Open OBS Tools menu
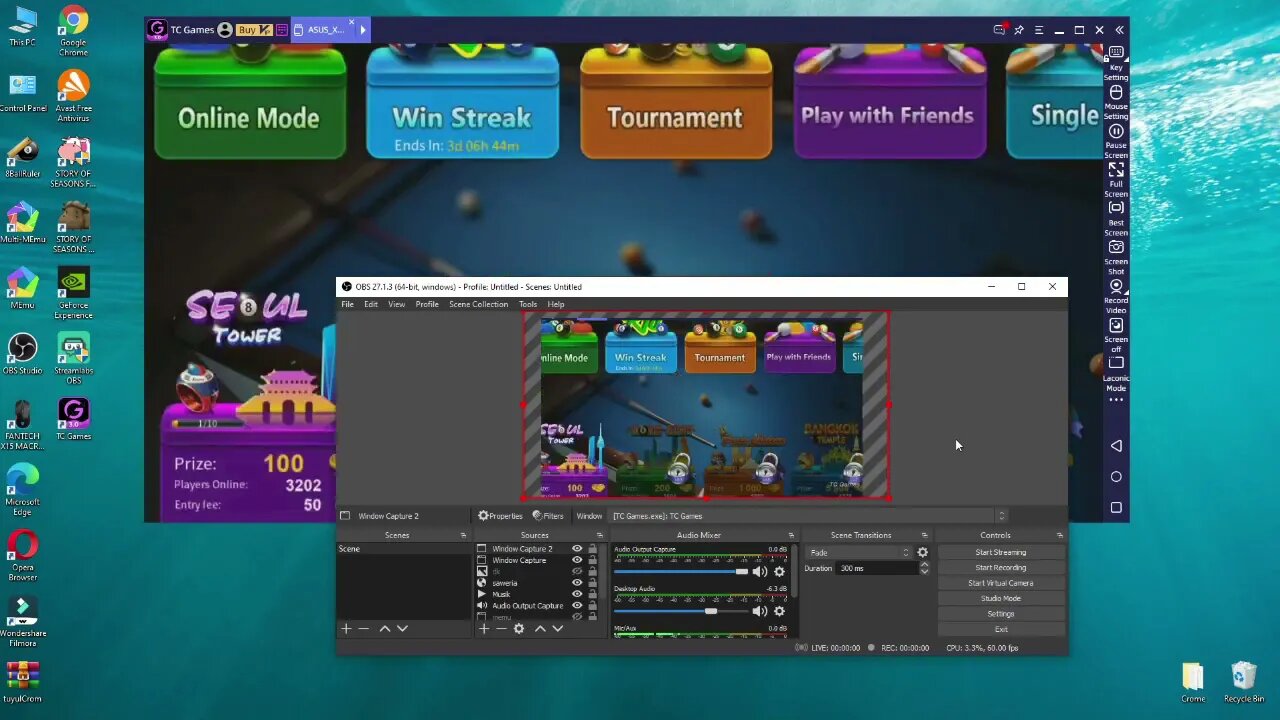The image size is (1280, 720). (528, 304)
